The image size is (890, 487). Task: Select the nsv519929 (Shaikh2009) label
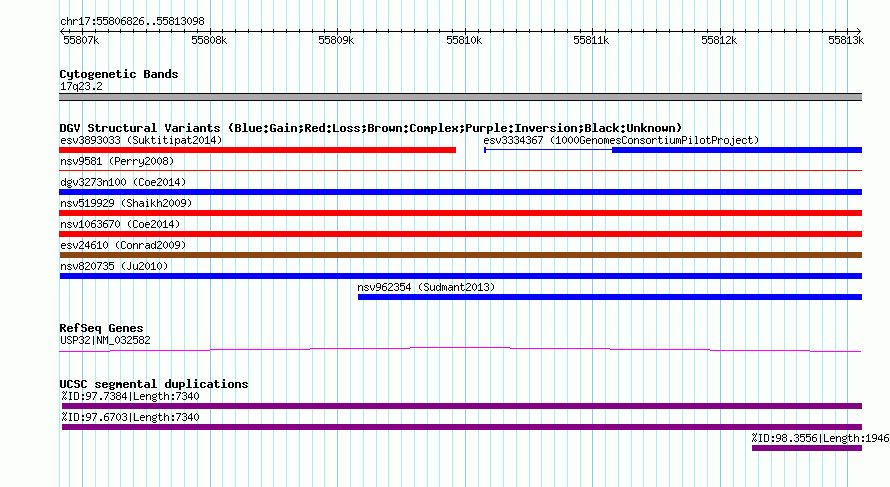click(x=126, y=203)
